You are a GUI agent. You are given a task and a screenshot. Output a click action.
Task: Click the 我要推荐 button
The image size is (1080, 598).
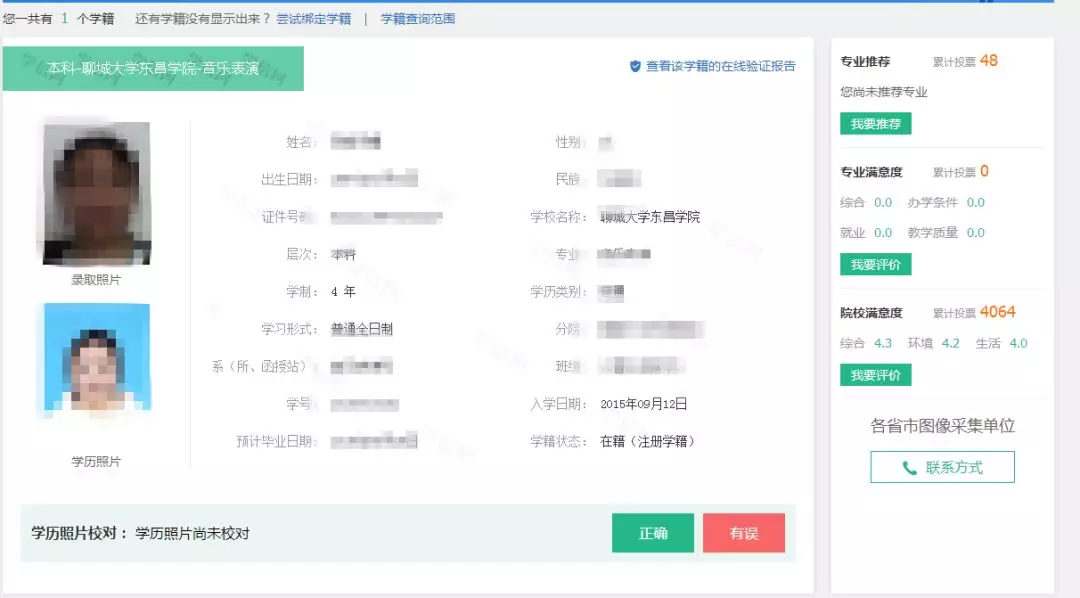point(875,124)
